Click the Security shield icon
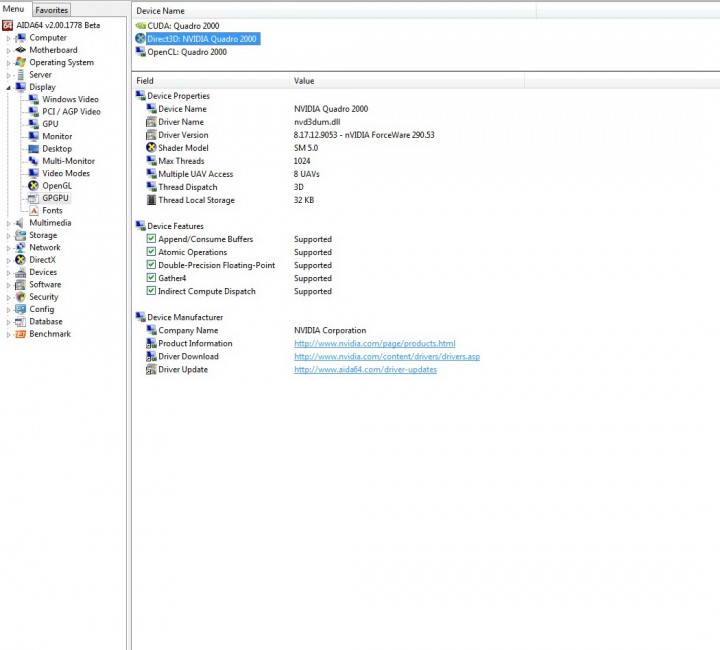Image resolution: width=720 pixels, height=650 pixels. click(x=20, y=297)
